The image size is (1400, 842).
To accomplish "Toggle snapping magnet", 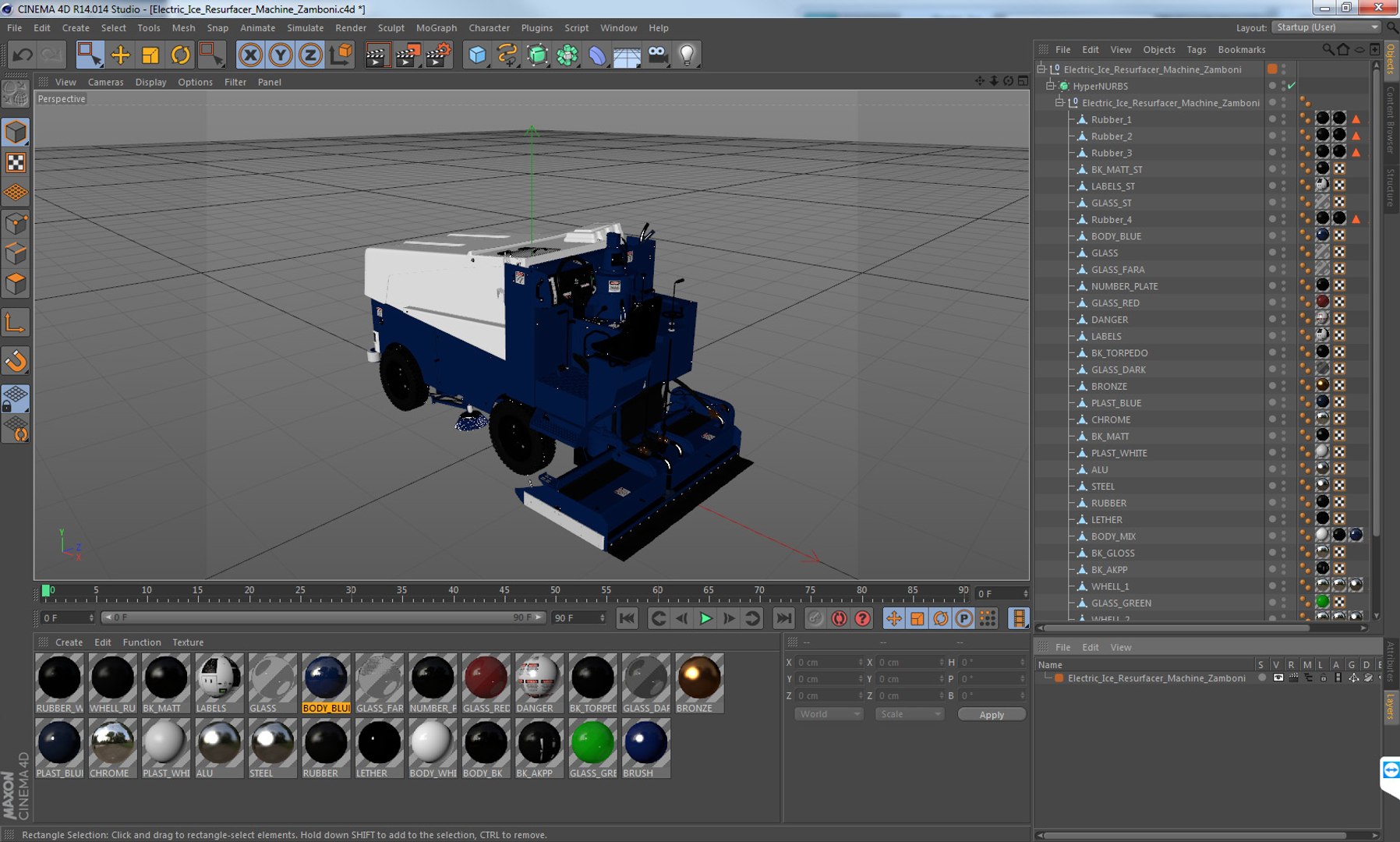I will [16, 360].
